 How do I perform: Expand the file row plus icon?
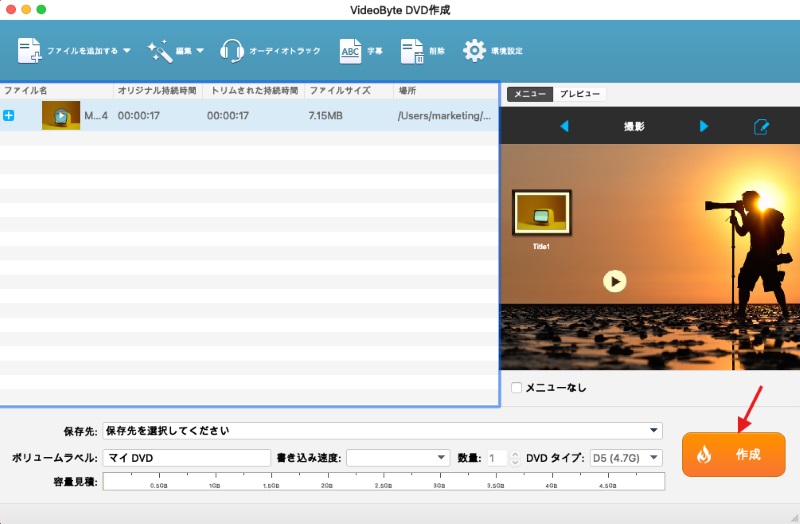coord(9,115)
